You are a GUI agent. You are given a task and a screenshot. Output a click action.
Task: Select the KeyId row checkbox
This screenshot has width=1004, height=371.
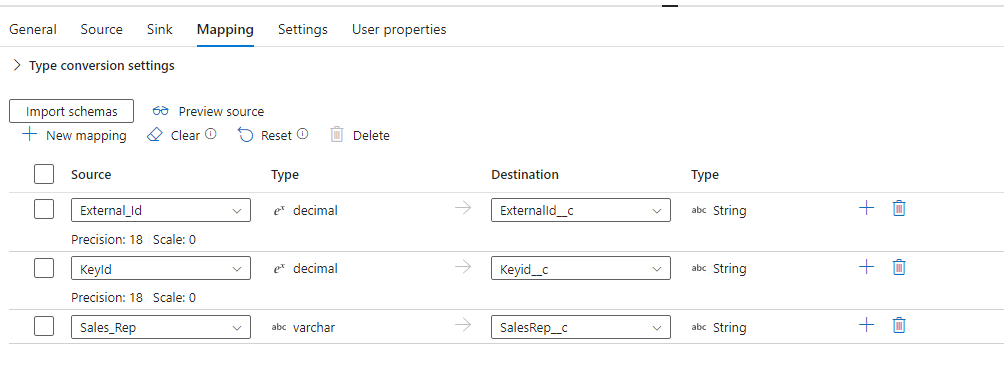[44, 268]
